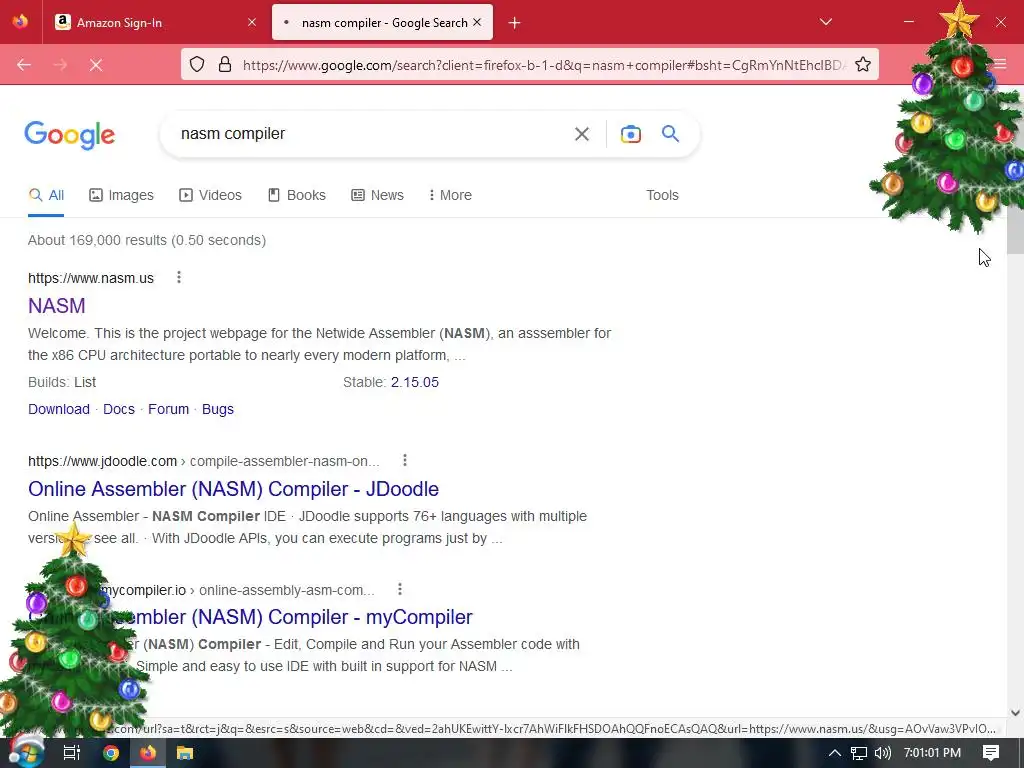The width and height of the screenshot is (1024, 768).
Task: Click the Google logo
Action: 70,135
